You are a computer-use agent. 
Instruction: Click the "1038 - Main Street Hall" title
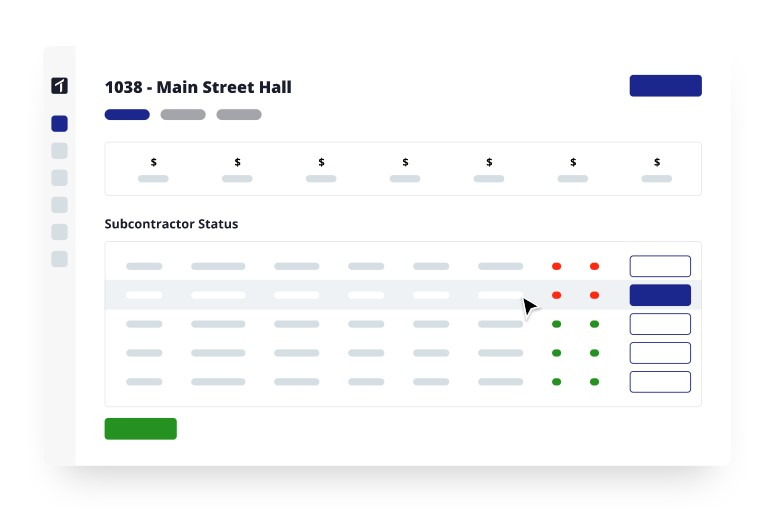point(198,87)
